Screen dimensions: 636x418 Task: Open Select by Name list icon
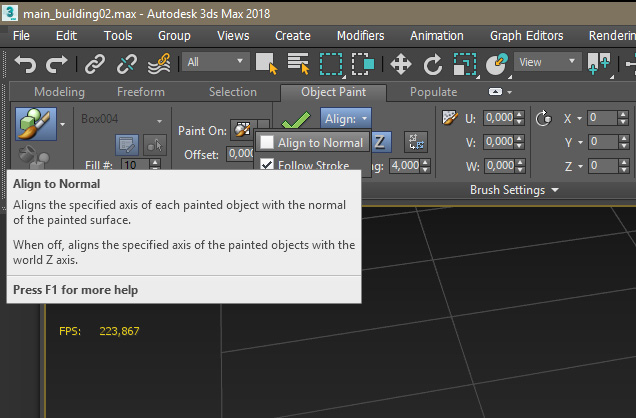(x=299, y=64)
